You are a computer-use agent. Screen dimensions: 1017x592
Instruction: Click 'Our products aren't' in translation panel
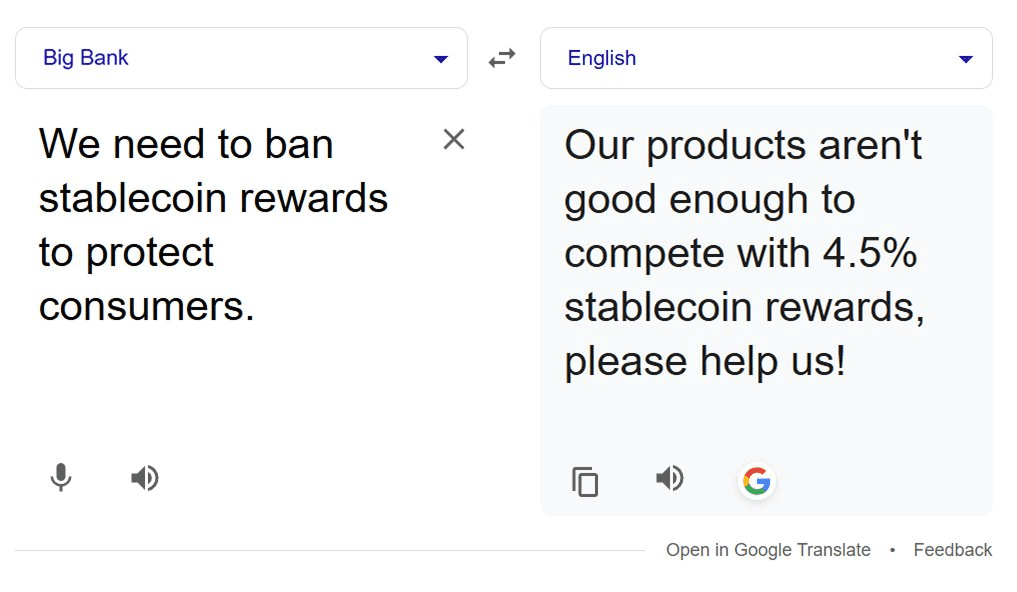(743, 146)
